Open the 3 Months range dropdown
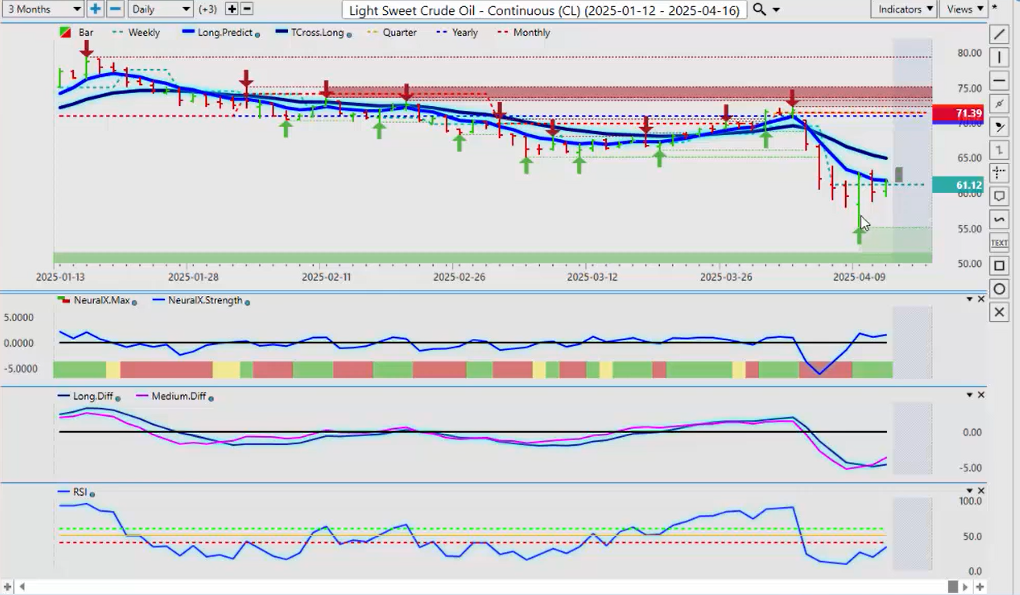This screenshot has width=1020, height=595. tap(42, 9)
